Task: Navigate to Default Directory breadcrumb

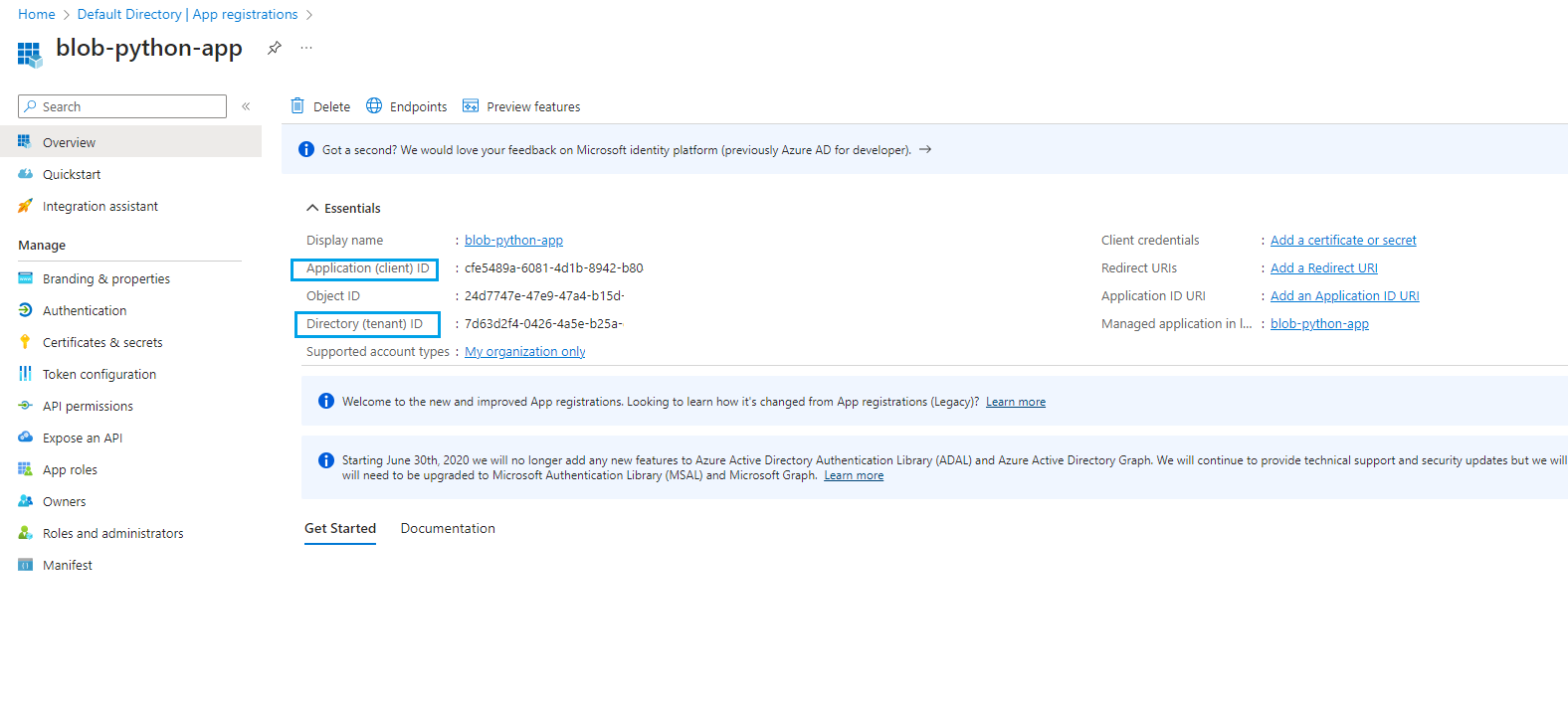Action: (129, 14)
